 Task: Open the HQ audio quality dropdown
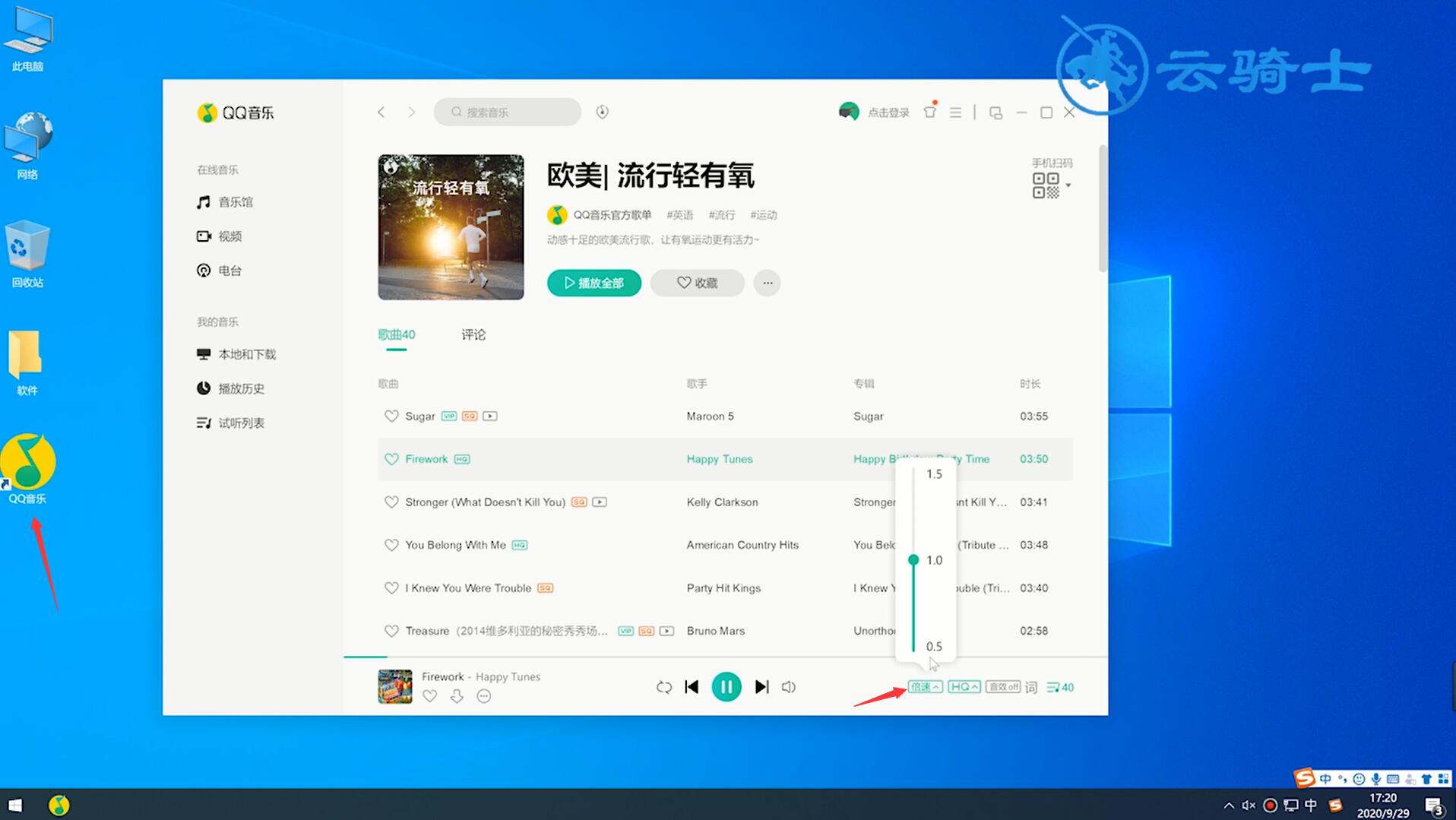click(x=964, y=687)
